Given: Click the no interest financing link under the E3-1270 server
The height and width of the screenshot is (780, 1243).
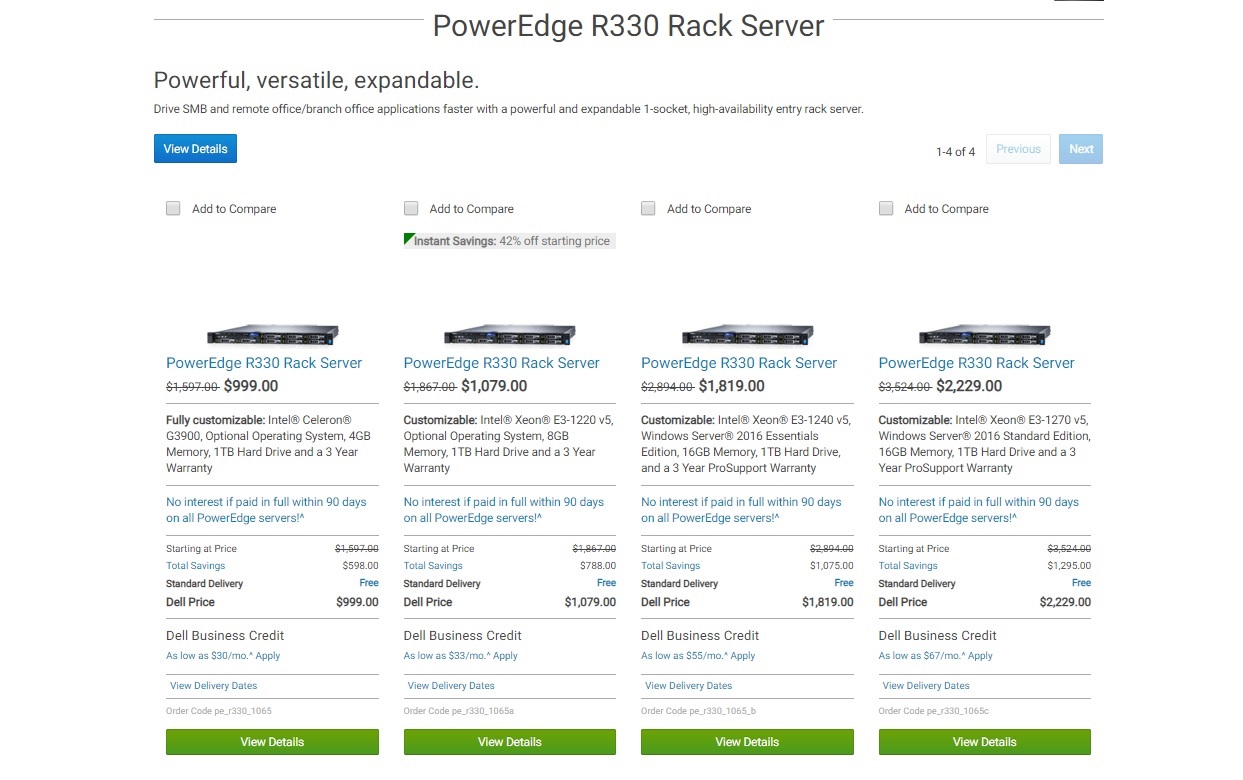Looking at the screenshot, I should [x=979, y=510].
